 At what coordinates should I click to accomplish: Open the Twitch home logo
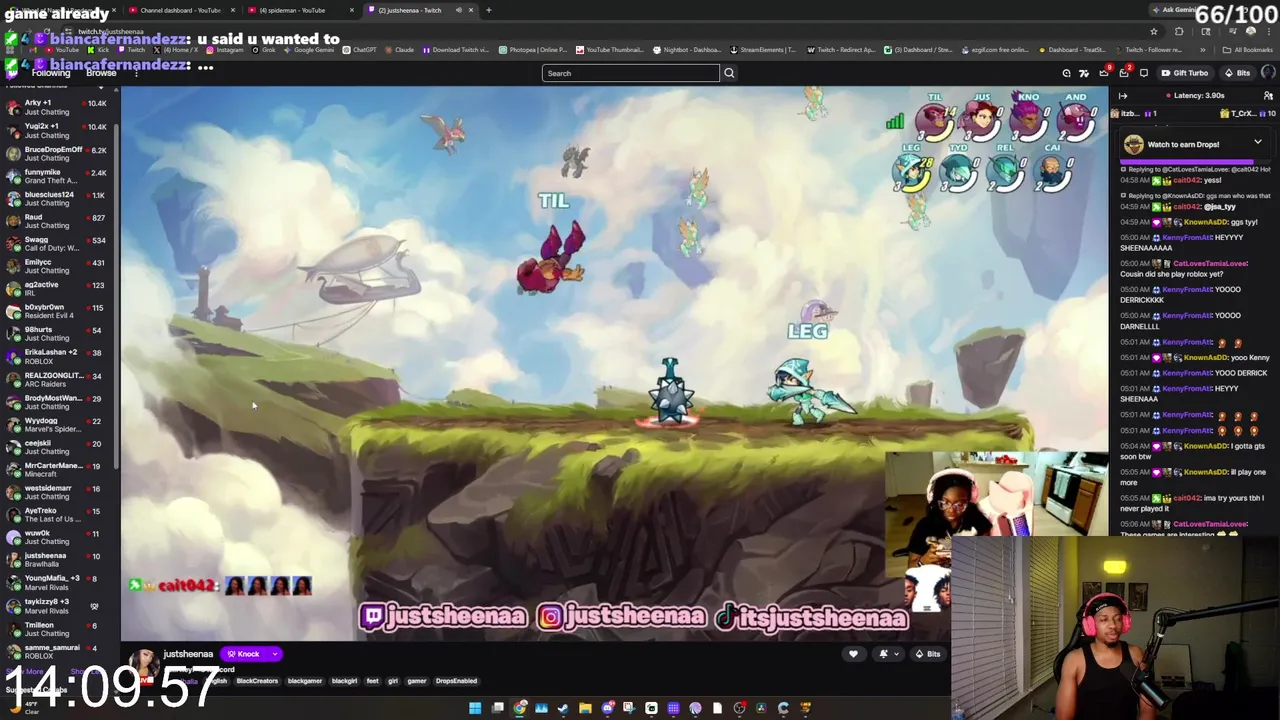pyautogui.click(x=12, y=72)
